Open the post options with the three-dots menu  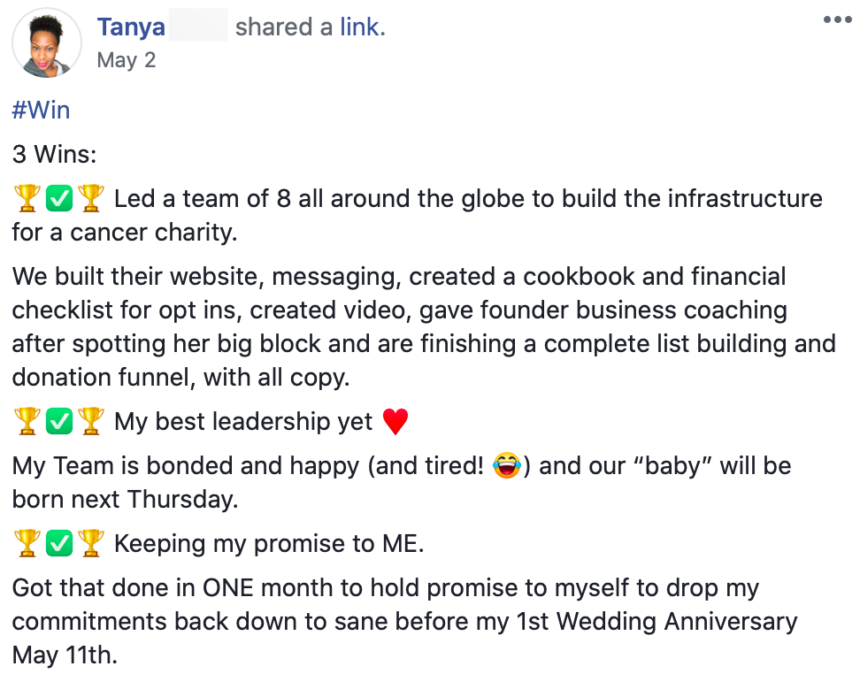tap(838, 18)
